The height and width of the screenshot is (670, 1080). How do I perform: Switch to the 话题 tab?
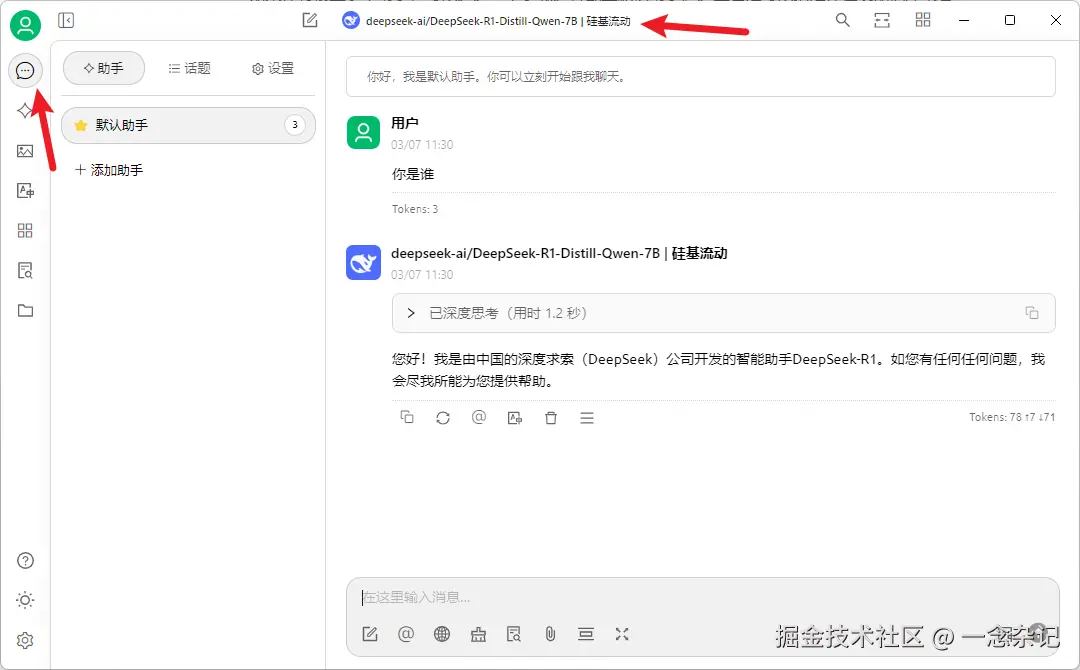(189, 68)
